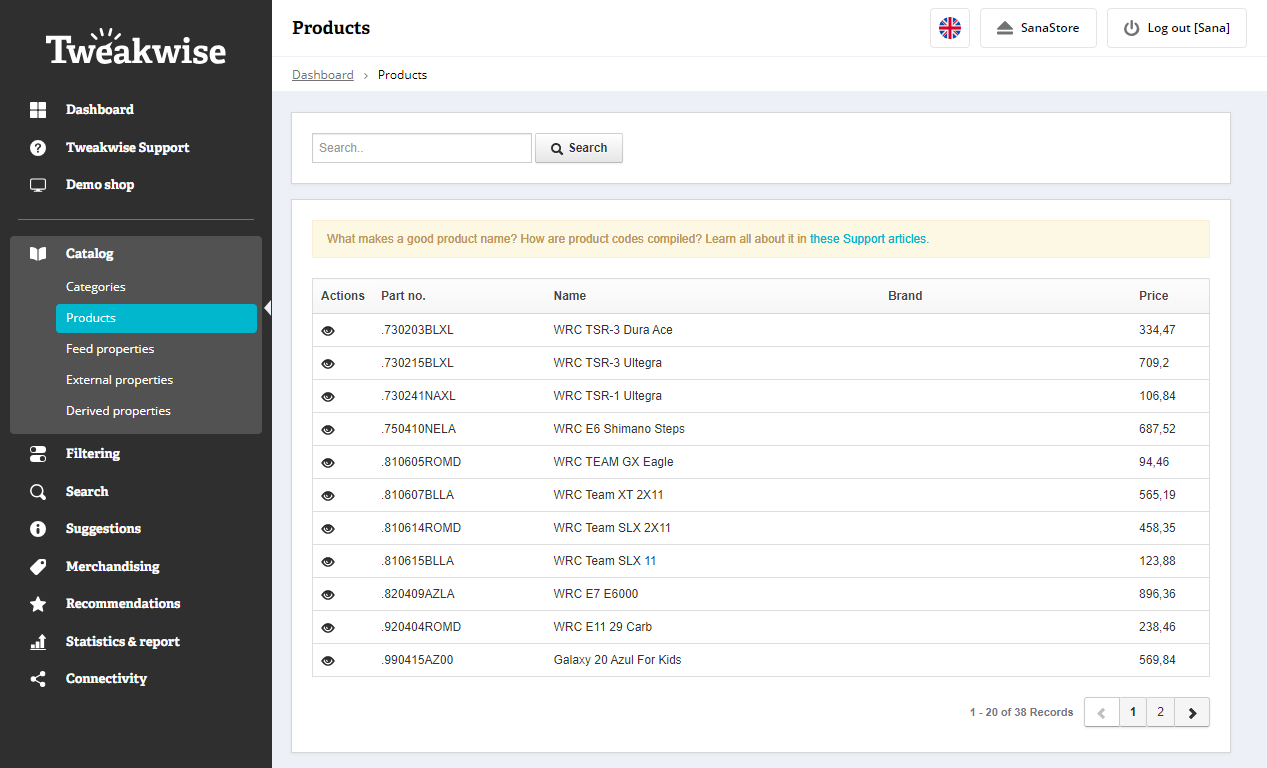This screenshot has height=768, width=1267.
Task: Click the Search button
Action: (579, 148)
